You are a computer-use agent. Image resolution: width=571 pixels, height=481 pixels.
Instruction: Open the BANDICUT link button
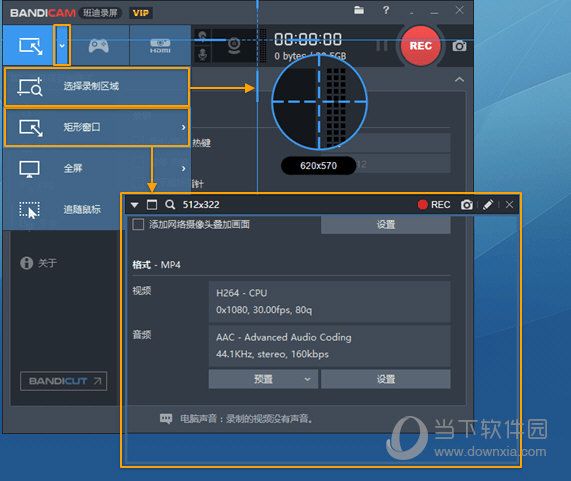point(63,381)
